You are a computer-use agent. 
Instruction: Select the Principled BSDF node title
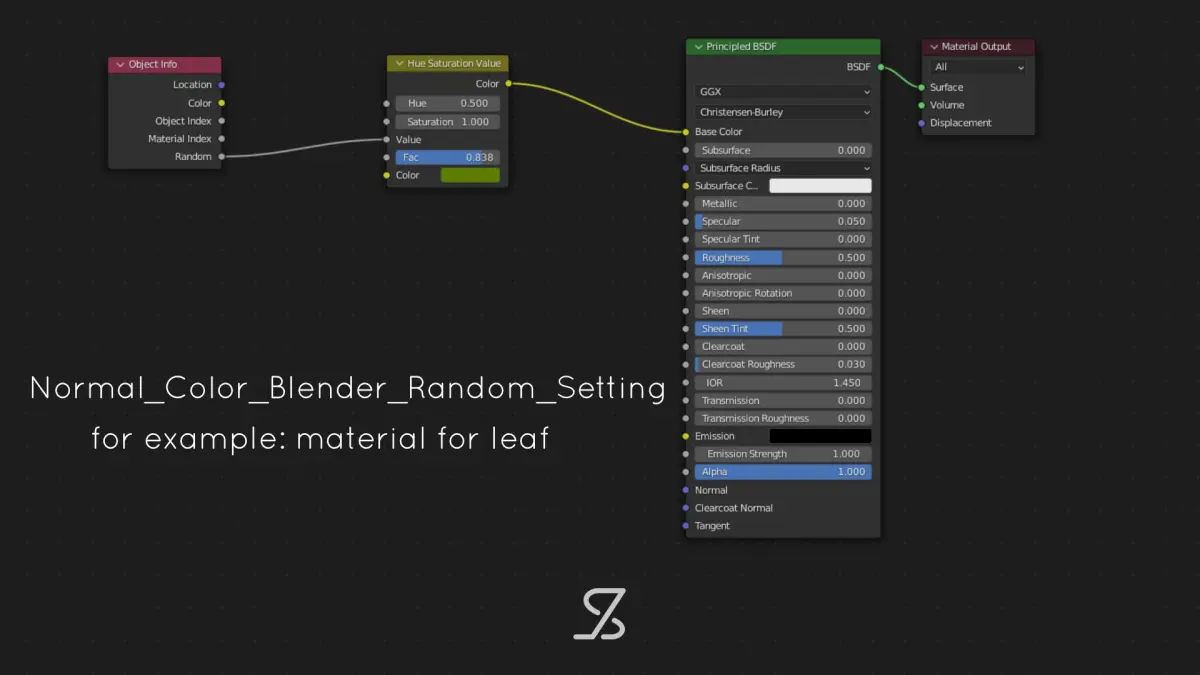click(x=741, y=47)
